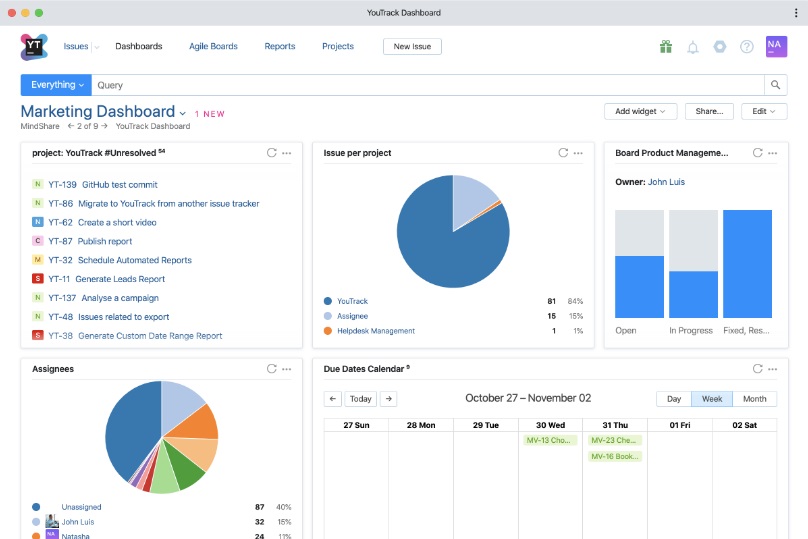Open calendar event MV-13 on Wednesday
Image resolution: width=808 pixels, height=539 pixels.
[x=549, y=440]
